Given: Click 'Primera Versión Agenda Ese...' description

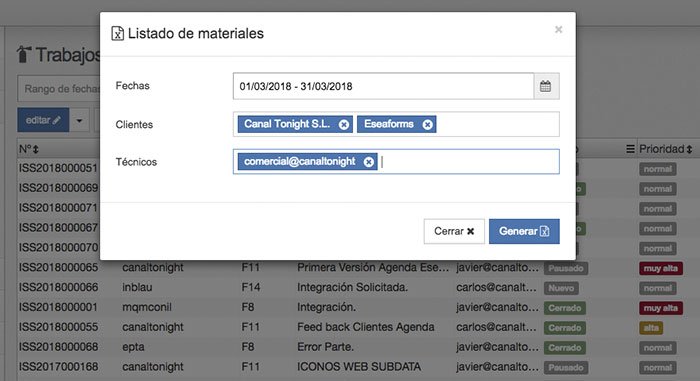Looking at the screenshot, I should pos(373,268).
